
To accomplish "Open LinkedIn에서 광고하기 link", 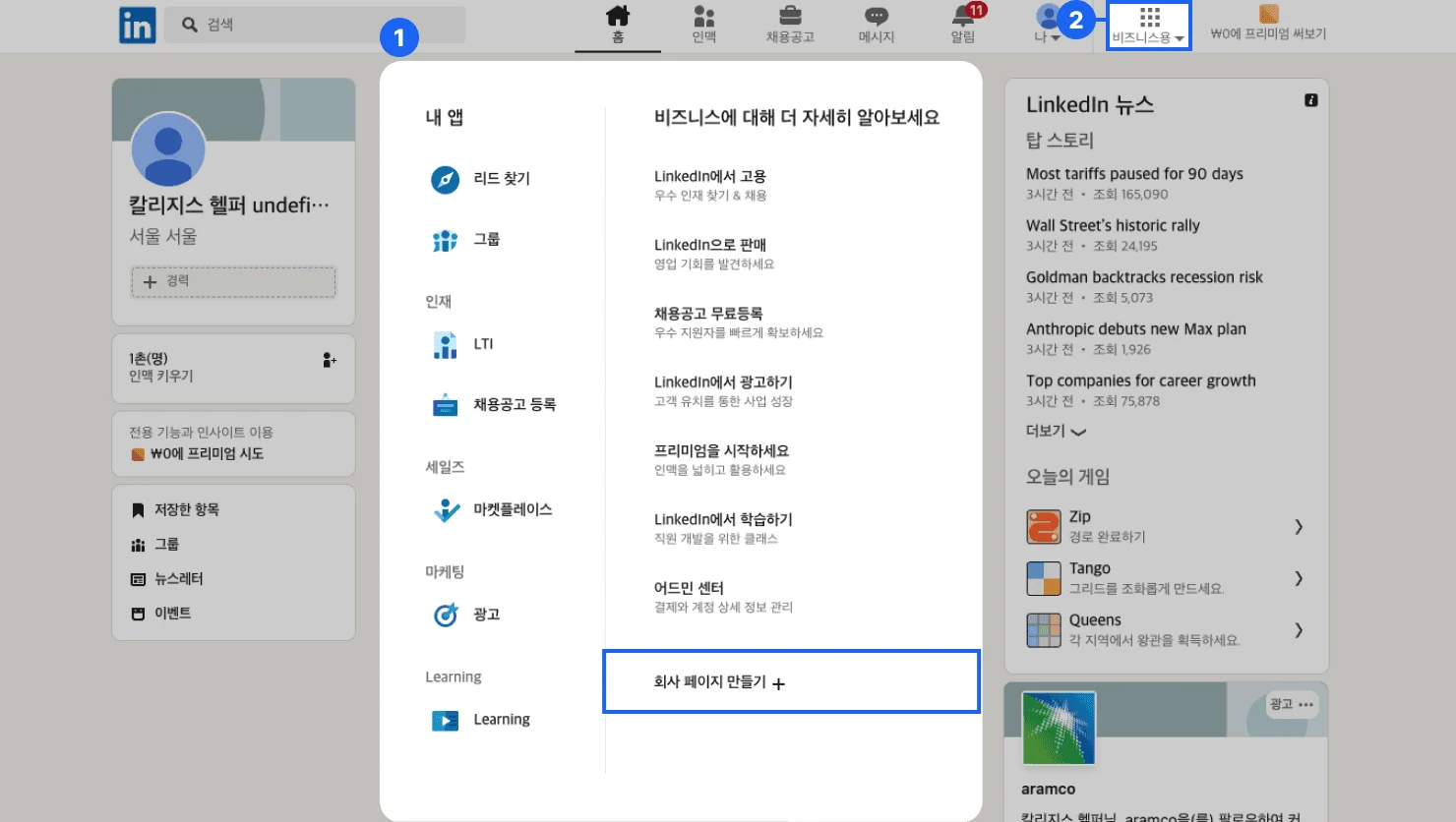I will [x=723, y=382].
